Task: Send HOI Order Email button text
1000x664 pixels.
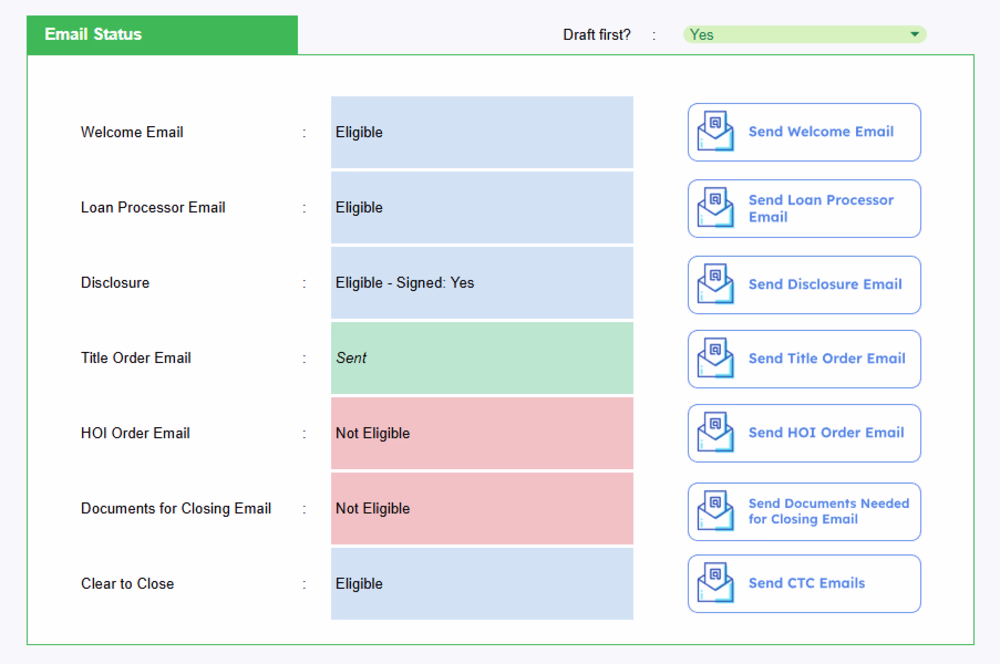Action: coord(826,432)
